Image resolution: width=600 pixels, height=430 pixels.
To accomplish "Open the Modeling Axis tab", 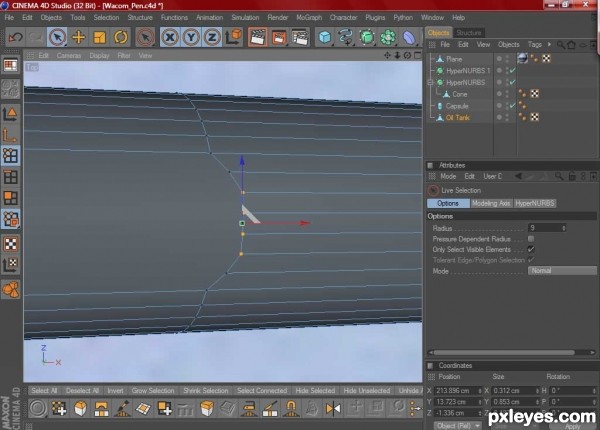I will point(491,203).
